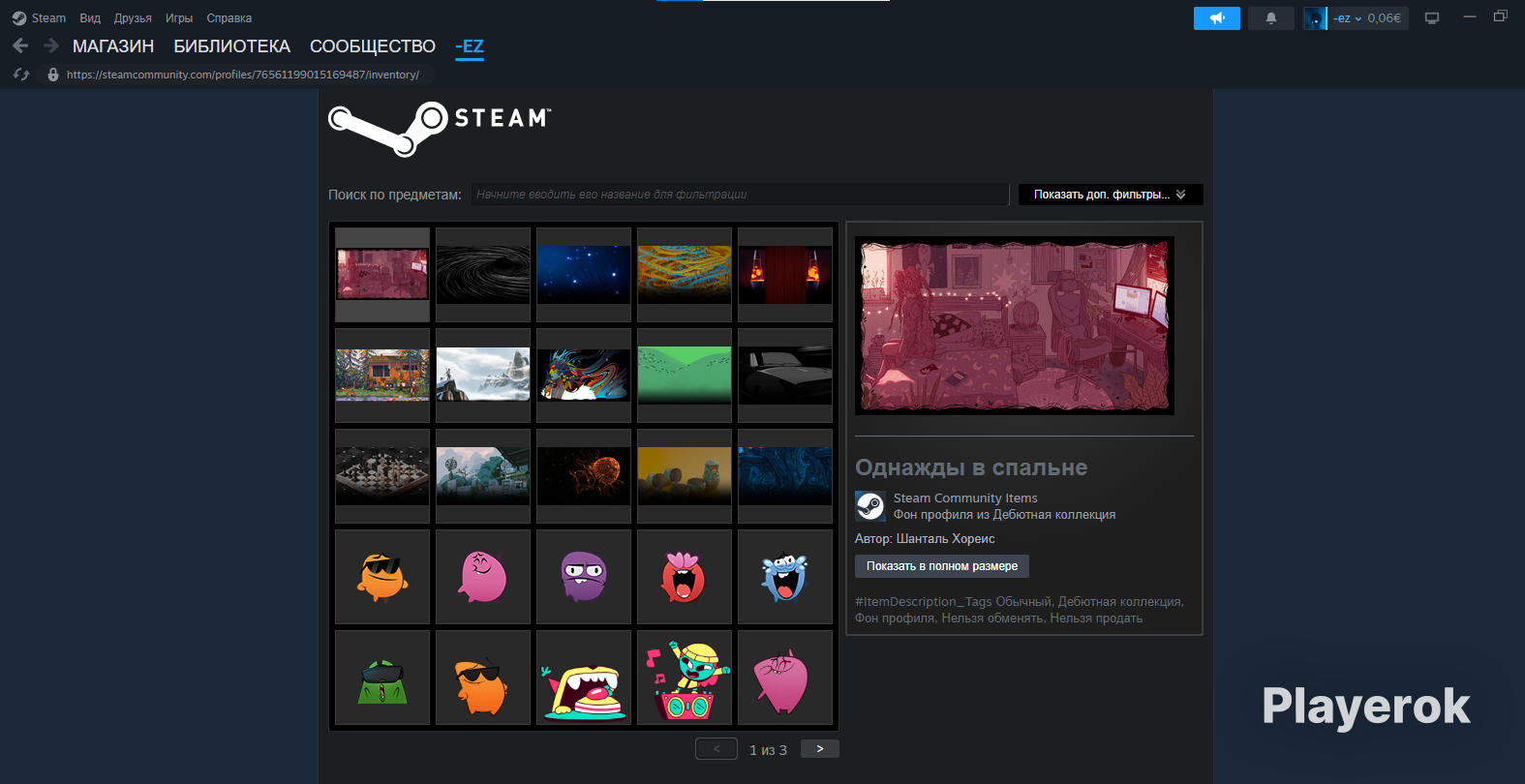This screenshot has width=1525, height=784.
Task: Go to the previous inventory page
Action: (x=717, y=749)
